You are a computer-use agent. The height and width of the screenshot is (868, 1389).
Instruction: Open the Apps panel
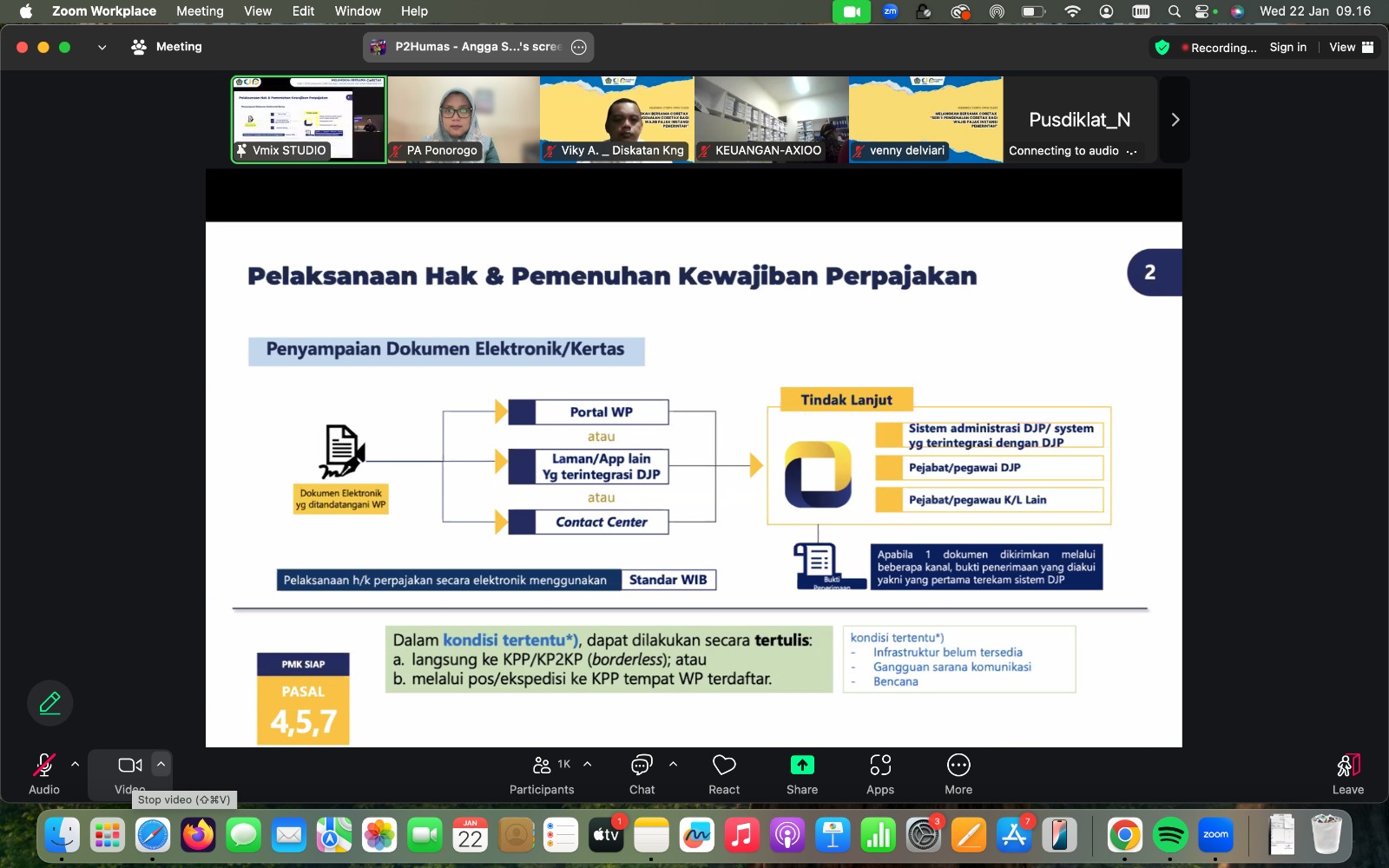[879, 773]
